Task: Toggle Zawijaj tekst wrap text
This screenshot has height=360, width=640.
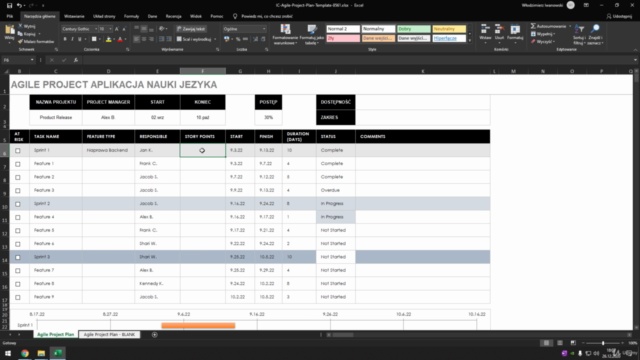Action: pos(191,29)
